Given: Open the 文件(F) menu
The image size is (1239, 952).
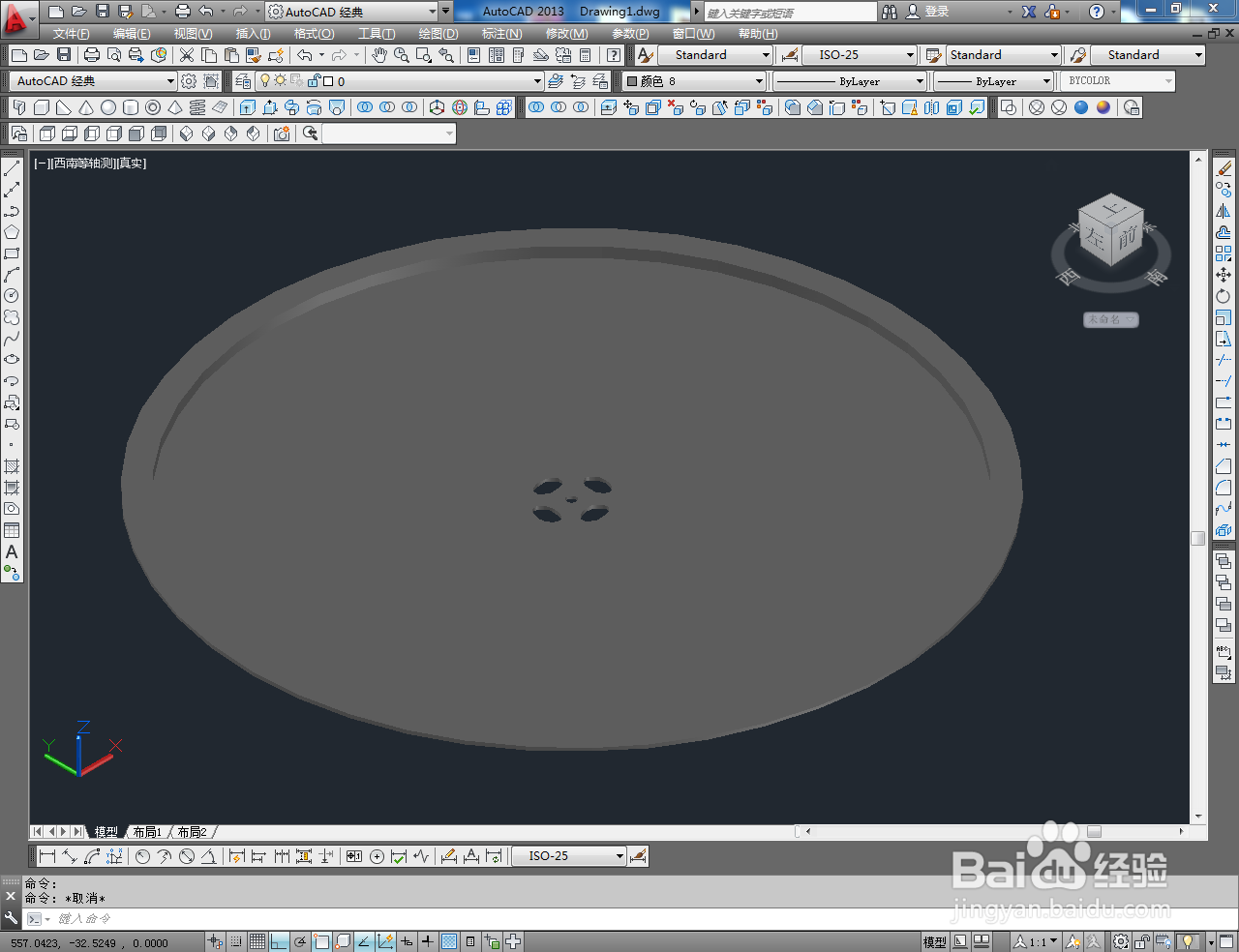Looking at the screenshot, I should [x=71, y=34].
